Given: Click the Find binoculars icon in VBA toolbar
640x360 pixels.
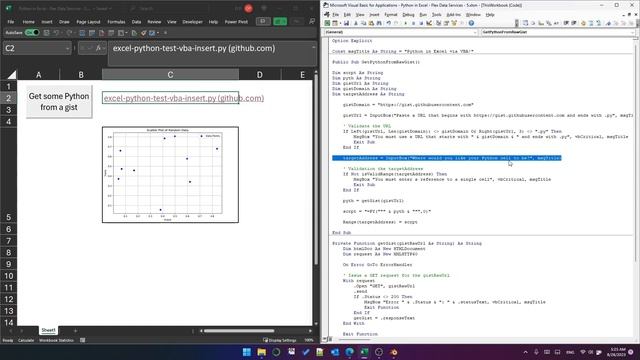Looking at the screenshot, I should pyautogui.click(x=379, y=23).
